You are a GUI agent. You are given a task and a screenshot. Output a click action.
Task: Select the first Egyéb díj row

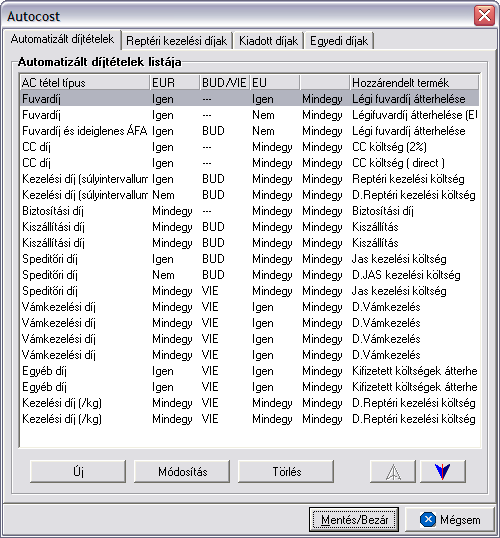pyautogui.click(x=249, y=371)
